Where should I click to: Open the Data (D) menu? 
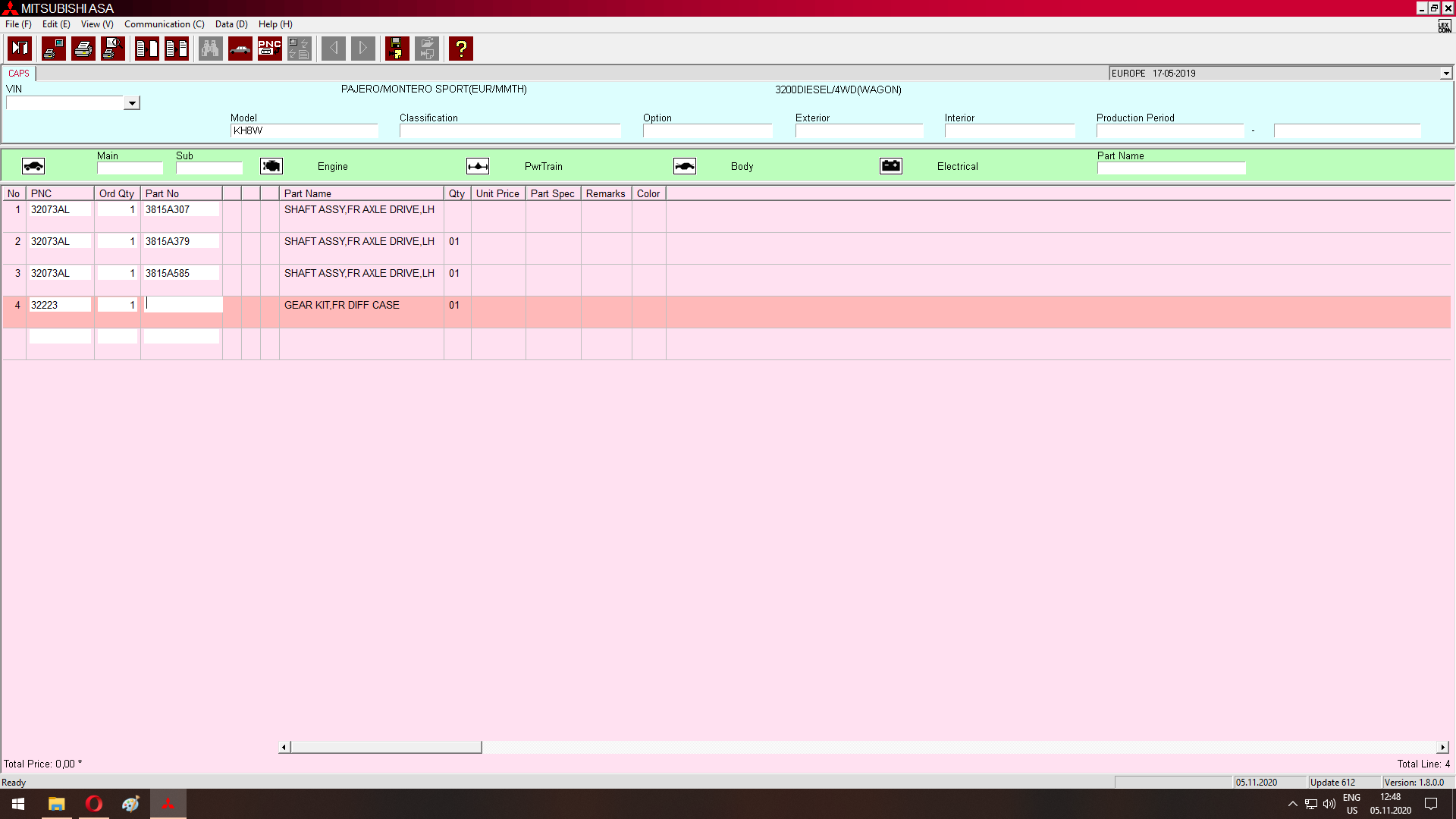231,24
